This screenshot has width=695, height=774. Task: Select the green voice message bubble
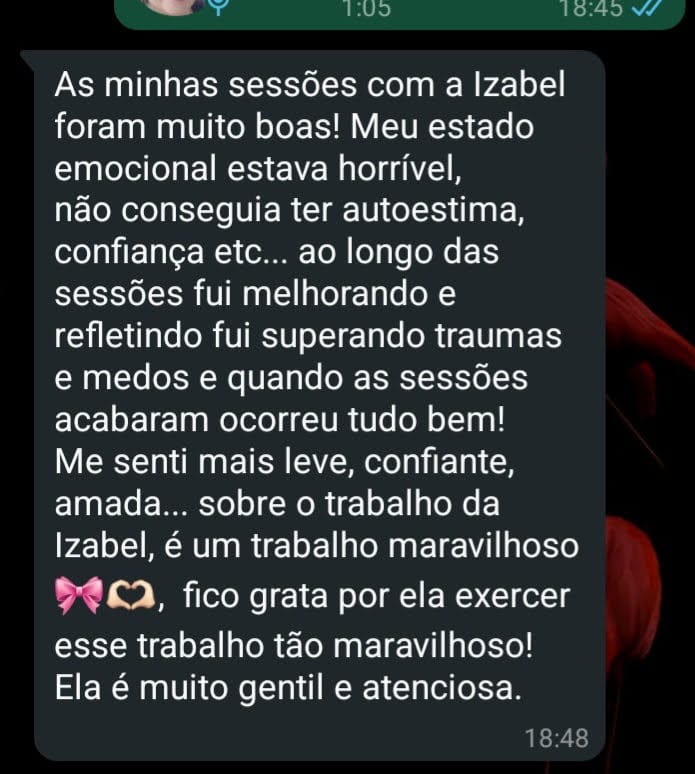click(400, 14)
